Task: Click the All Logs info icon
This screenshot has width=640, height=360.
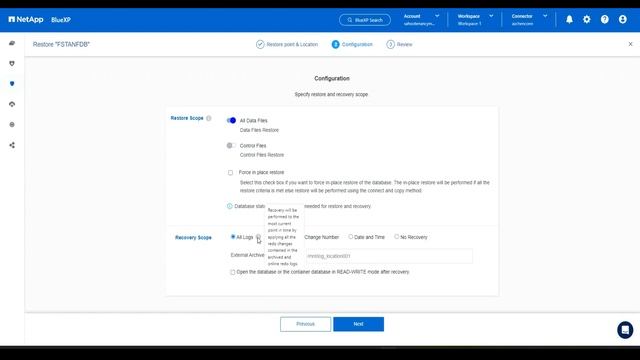Action: [x=258, y=237]
